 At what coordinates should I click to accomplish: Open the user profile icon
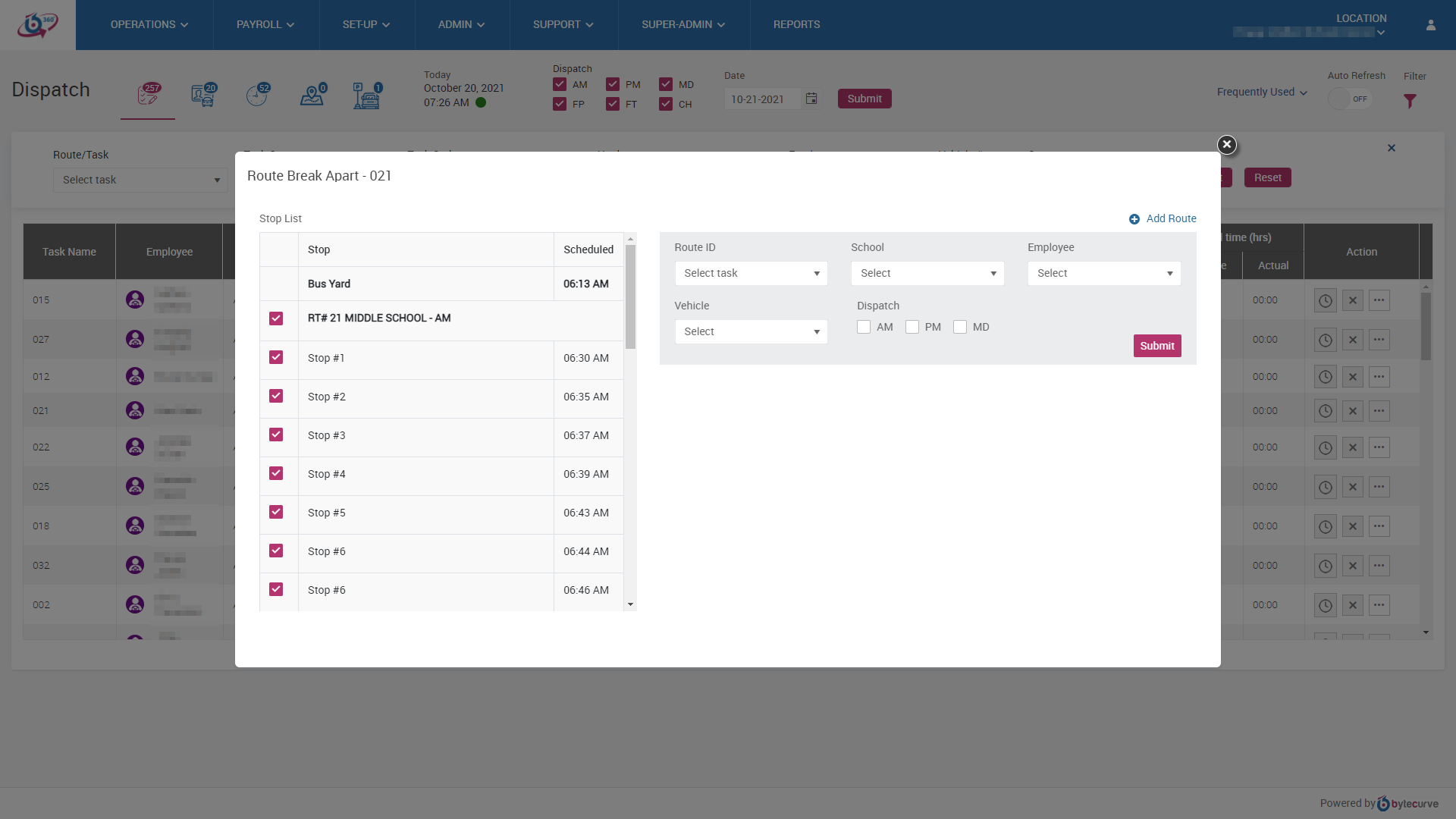[1431, 25]
